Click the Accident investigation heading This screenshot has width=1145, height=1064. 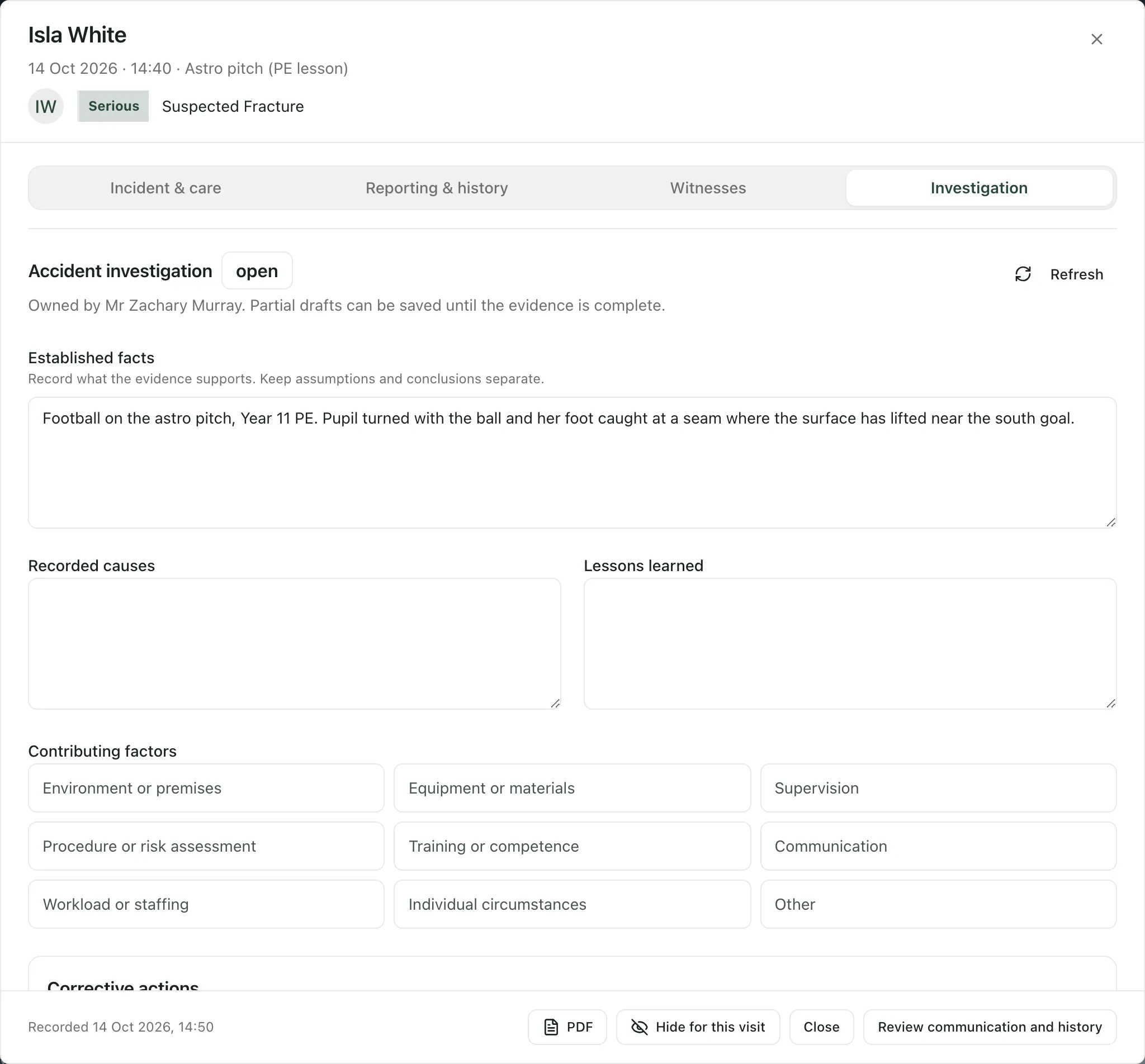coord(120,271)
